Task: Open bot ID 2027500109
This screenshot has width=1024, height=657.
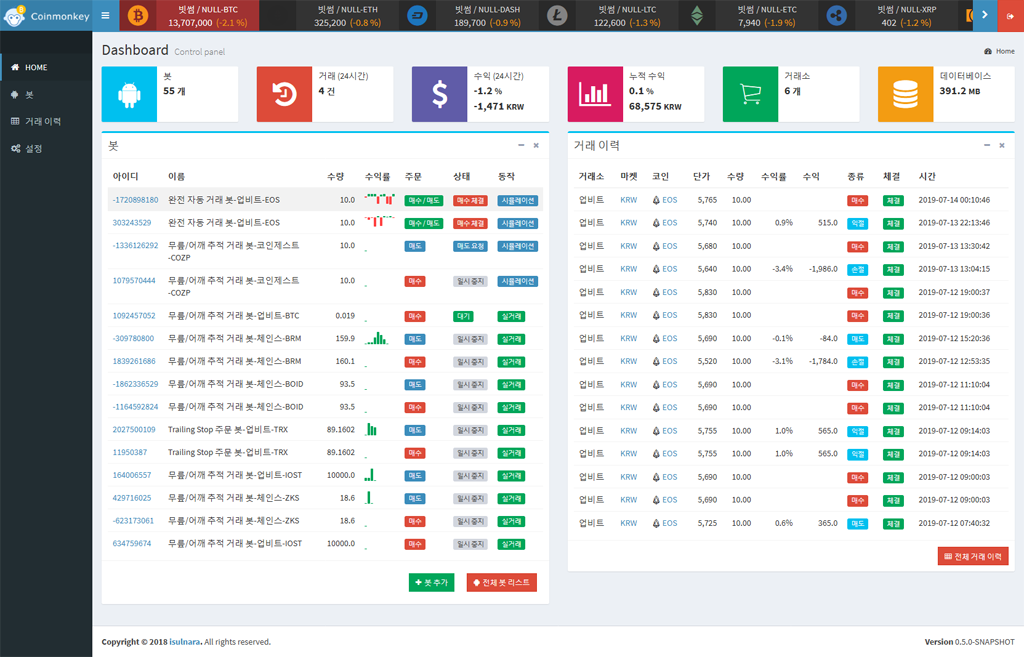Action: [134, 430]
